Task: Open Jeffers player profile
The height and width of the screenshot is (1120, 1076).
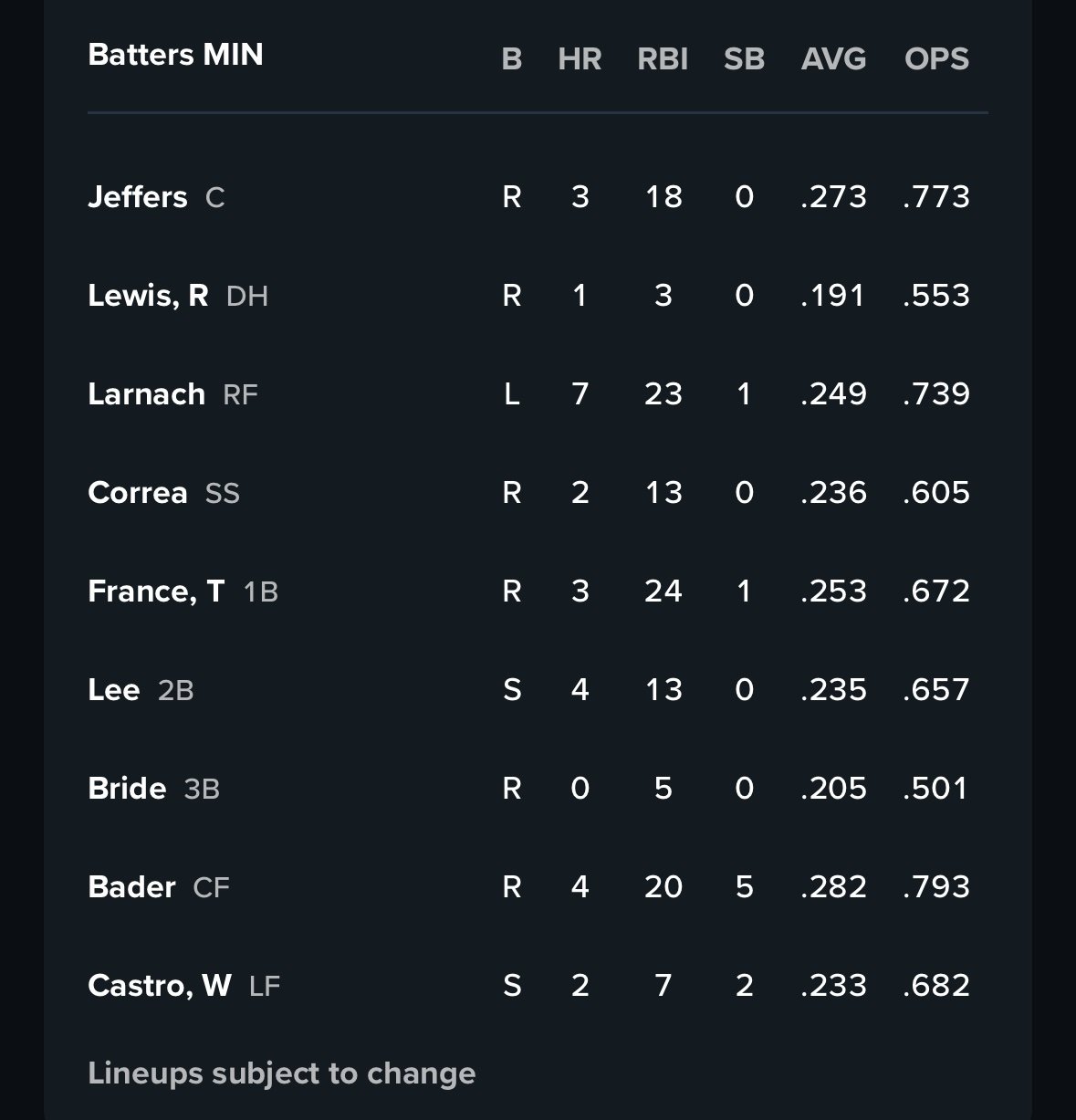Action: (138, 197)
